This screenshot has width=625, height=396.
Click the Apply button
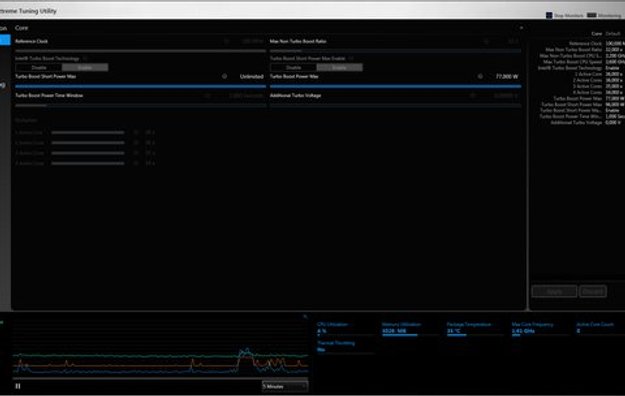click(x=554, y=292)
